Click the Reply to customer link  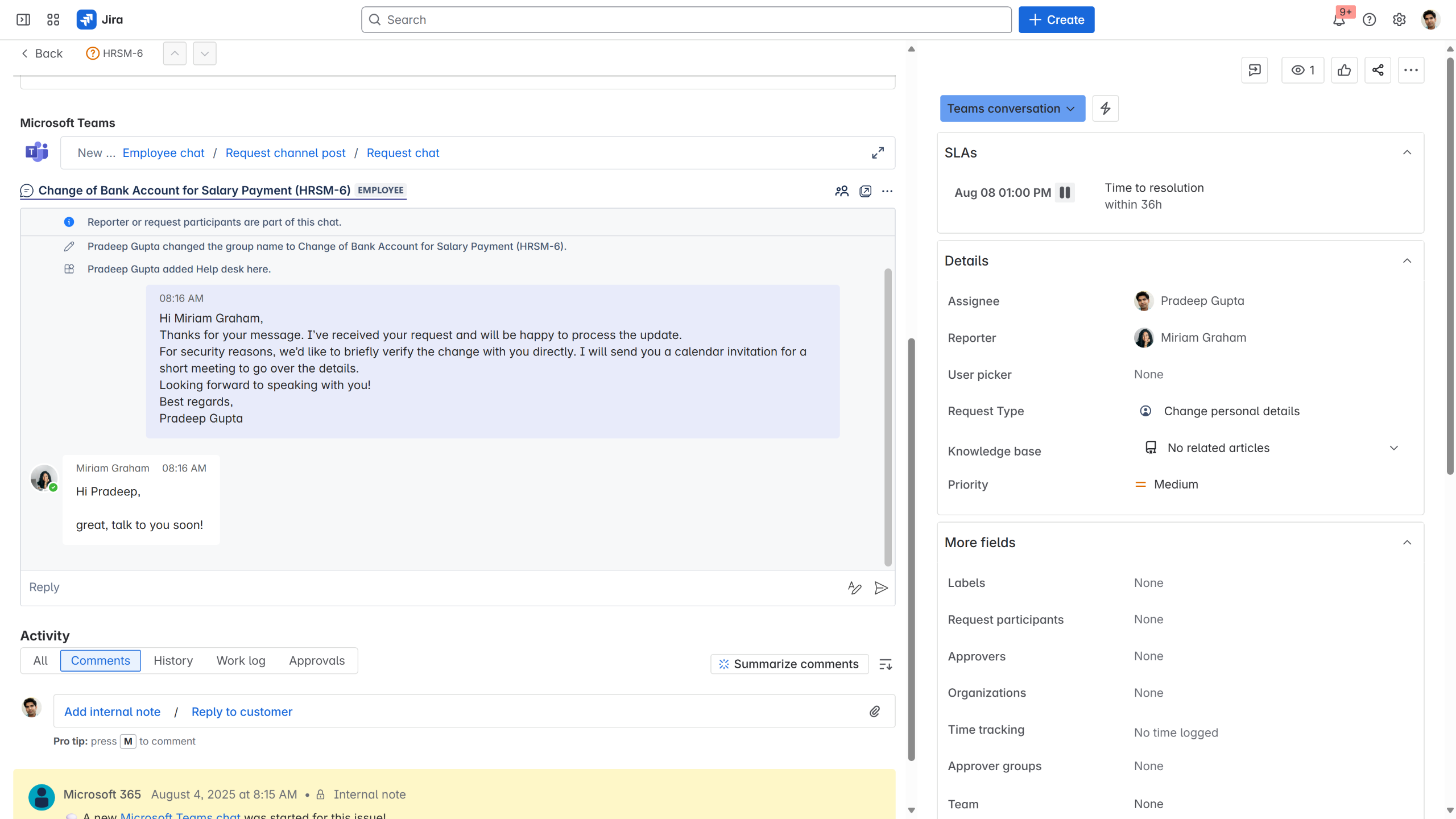pyautogui.click(x=242, y=712)
